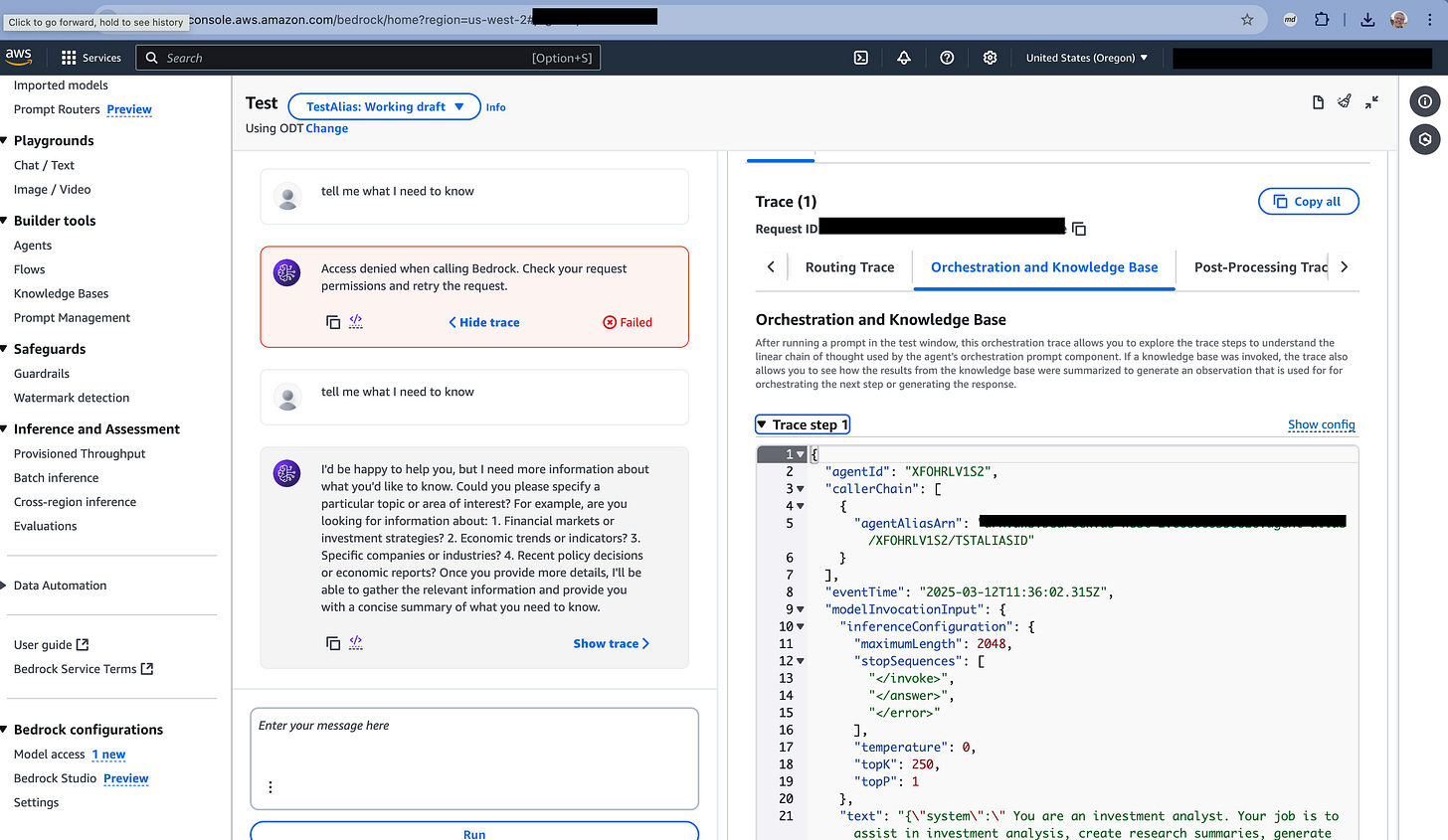Click the AWS console Search field
1448x840 pixels.
click(368, 58)
